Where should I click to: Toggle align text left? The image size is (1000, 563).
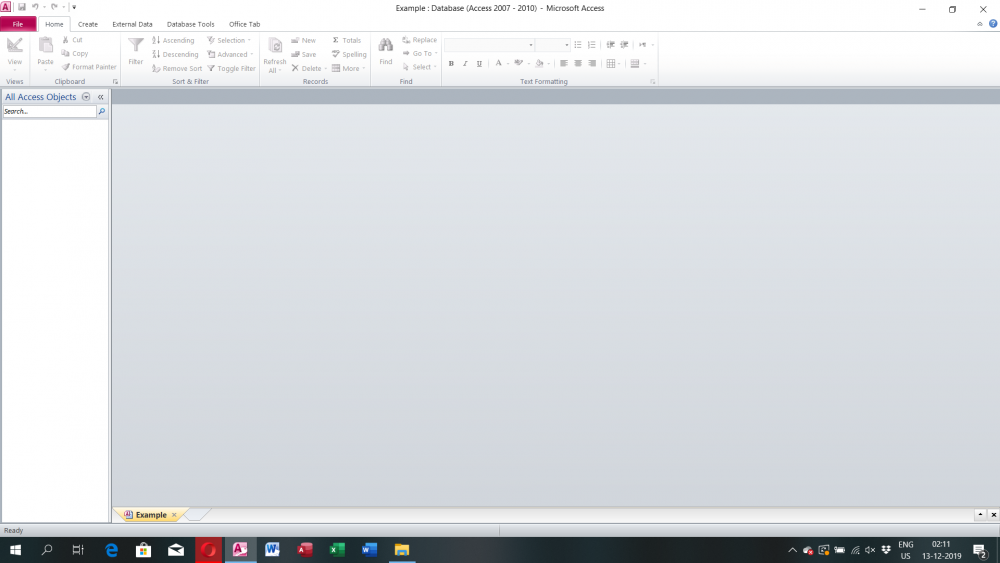564,63
